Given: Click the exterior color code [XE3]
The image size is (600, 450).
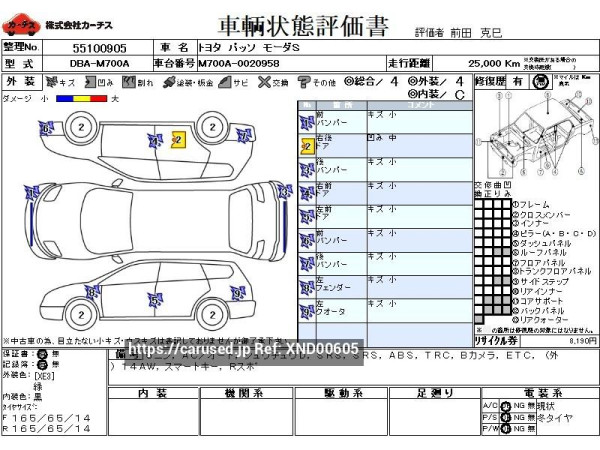Looking at the screenshot, I should 44,376.
